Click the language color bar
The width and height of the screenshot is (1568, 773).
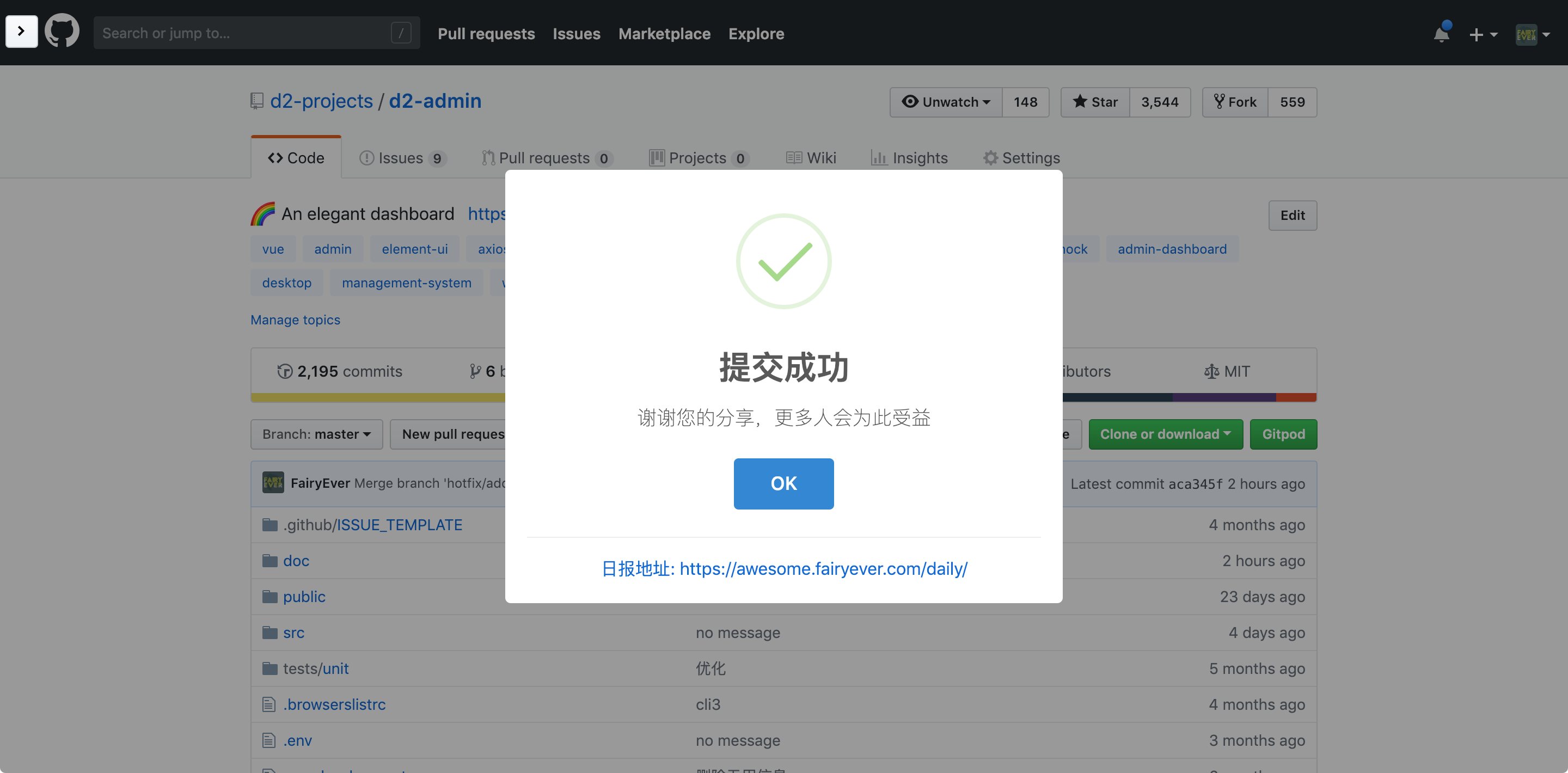(x=377, y=397)
